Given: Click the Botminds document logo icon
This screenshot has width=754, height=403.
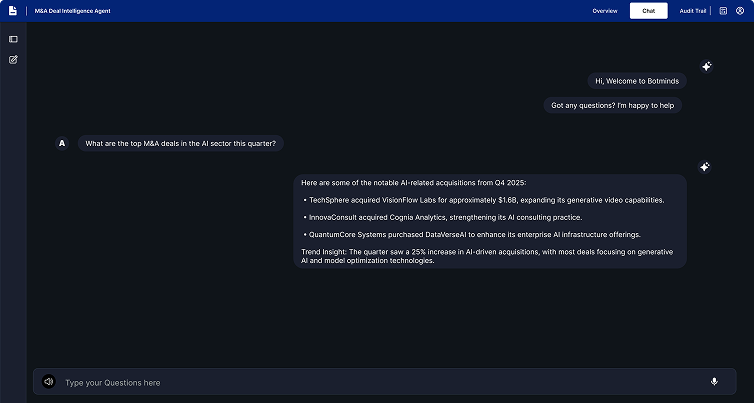Looking at the screenshot, I should click(x=13, y=11).
